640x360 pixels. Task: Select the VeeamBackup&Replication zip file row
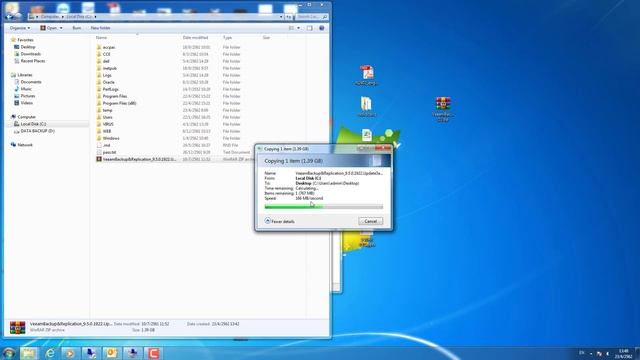(x=176, y=159)
